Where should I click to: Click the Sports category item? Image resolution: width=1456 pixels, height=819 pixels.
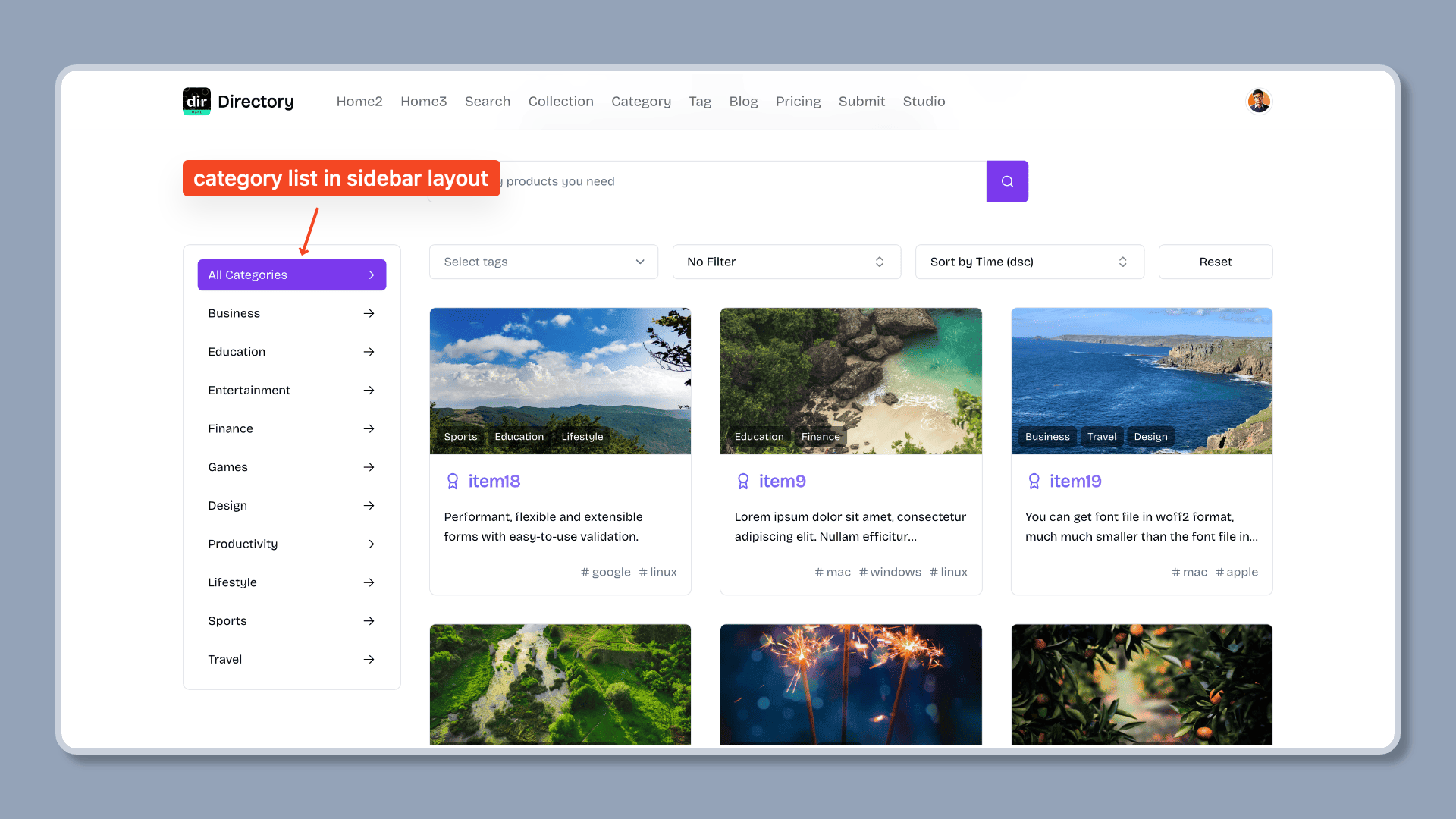click(291, 620)
